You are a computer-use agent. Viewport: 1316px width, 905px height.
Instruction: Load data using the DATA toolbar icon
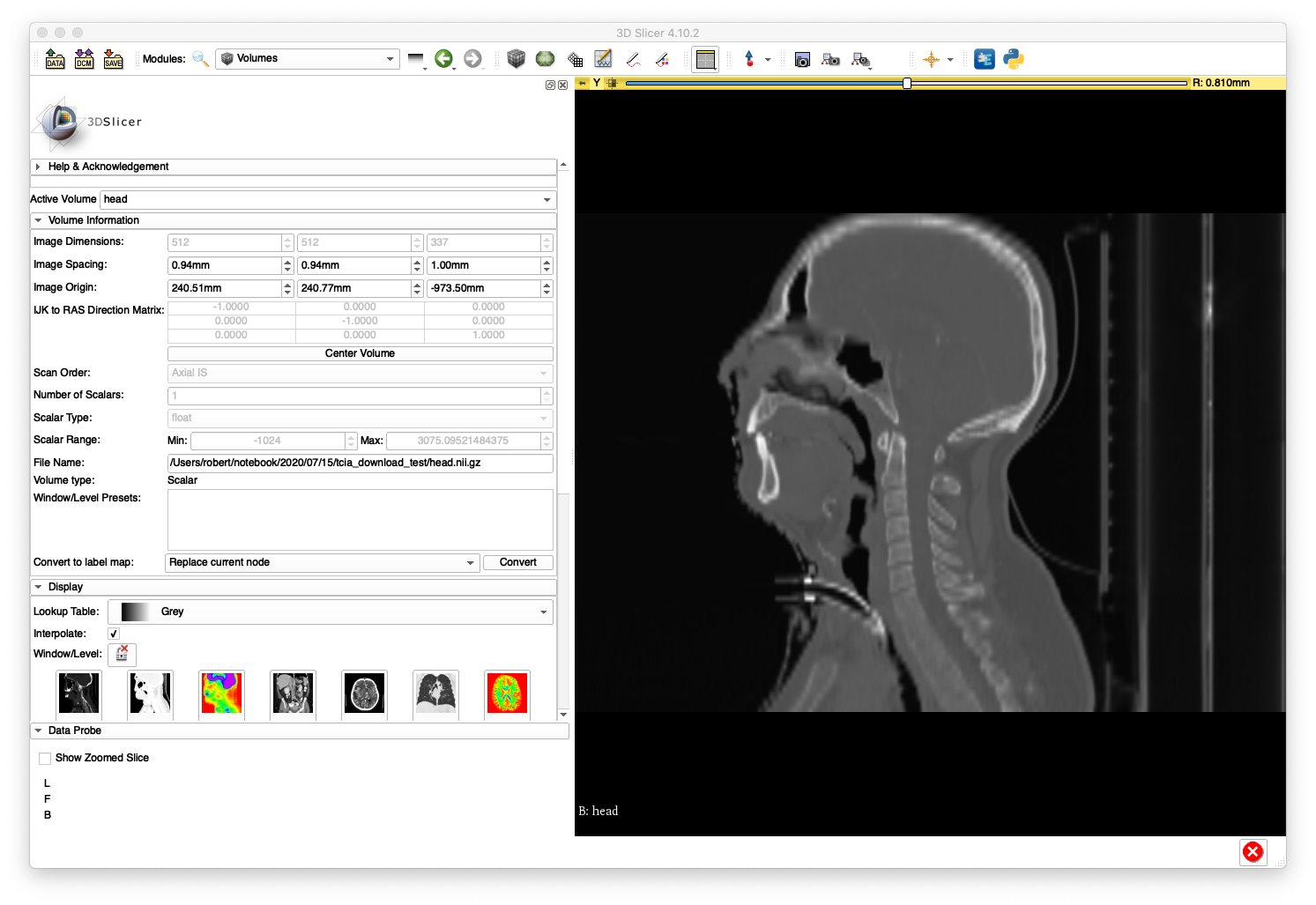[x=54, y=58]
